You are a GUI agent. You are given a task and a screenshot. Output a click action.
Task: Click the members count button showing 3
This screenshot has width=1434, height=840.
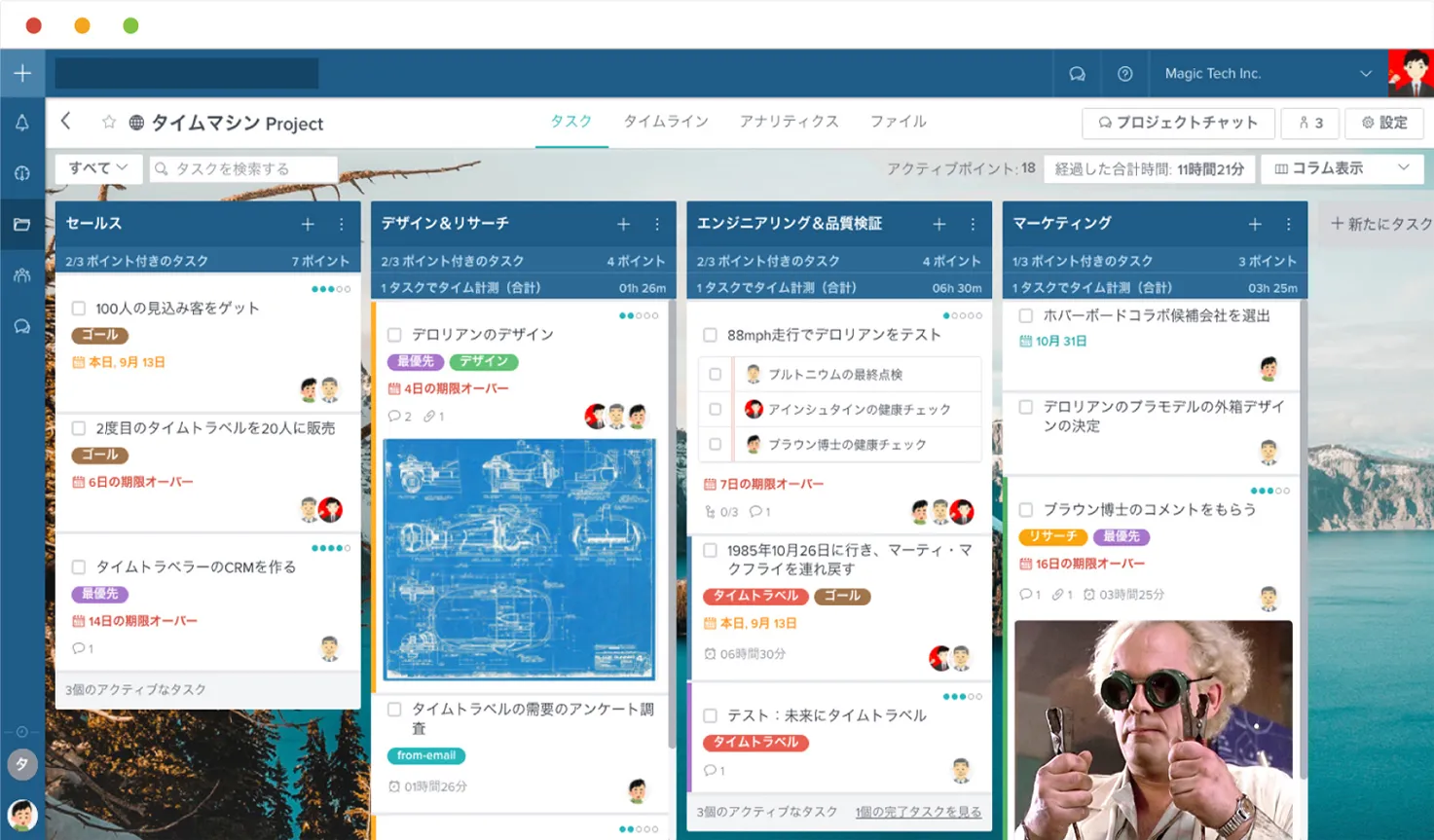tap(1310, 123)
